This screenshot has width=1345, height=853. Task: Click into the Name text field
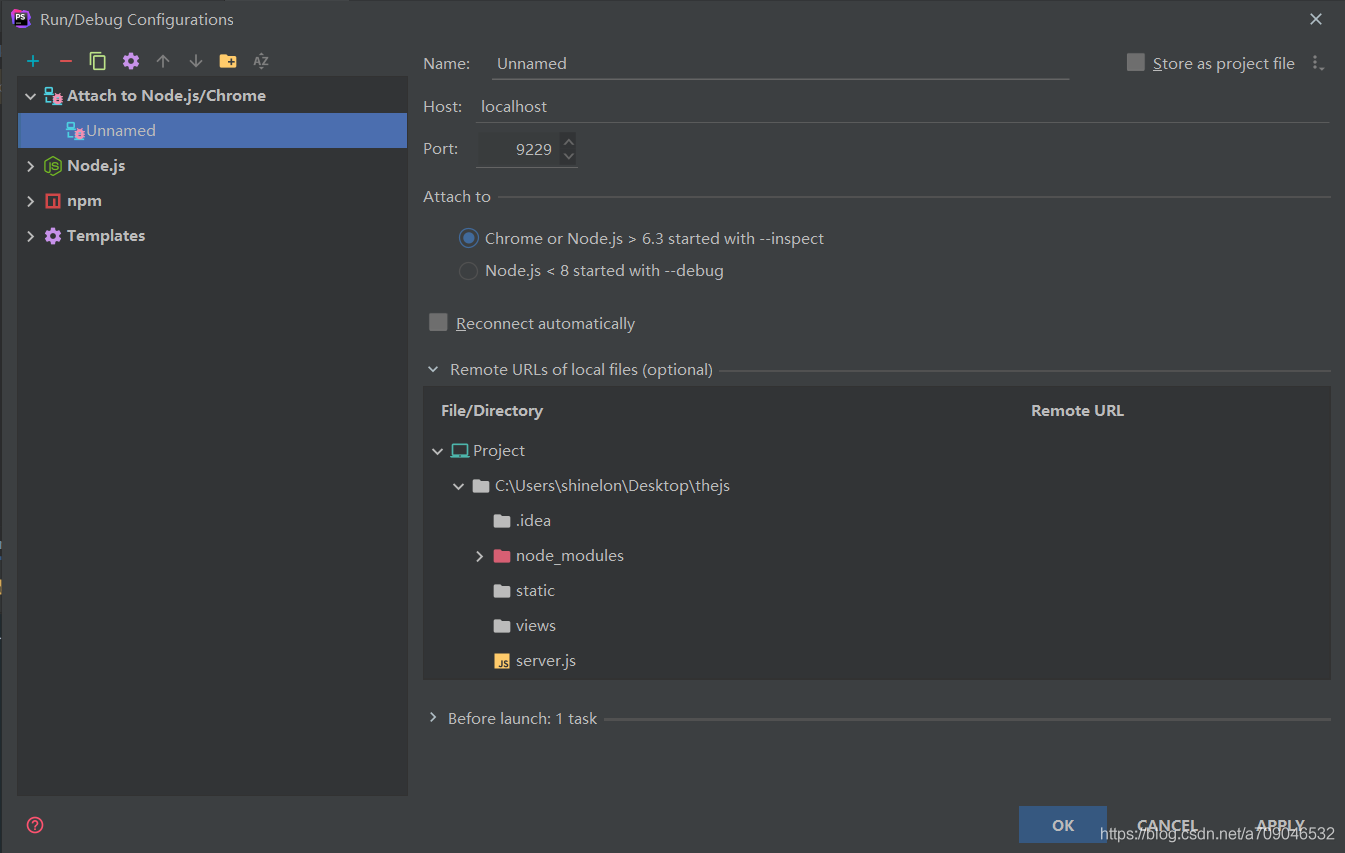[780, 63]
